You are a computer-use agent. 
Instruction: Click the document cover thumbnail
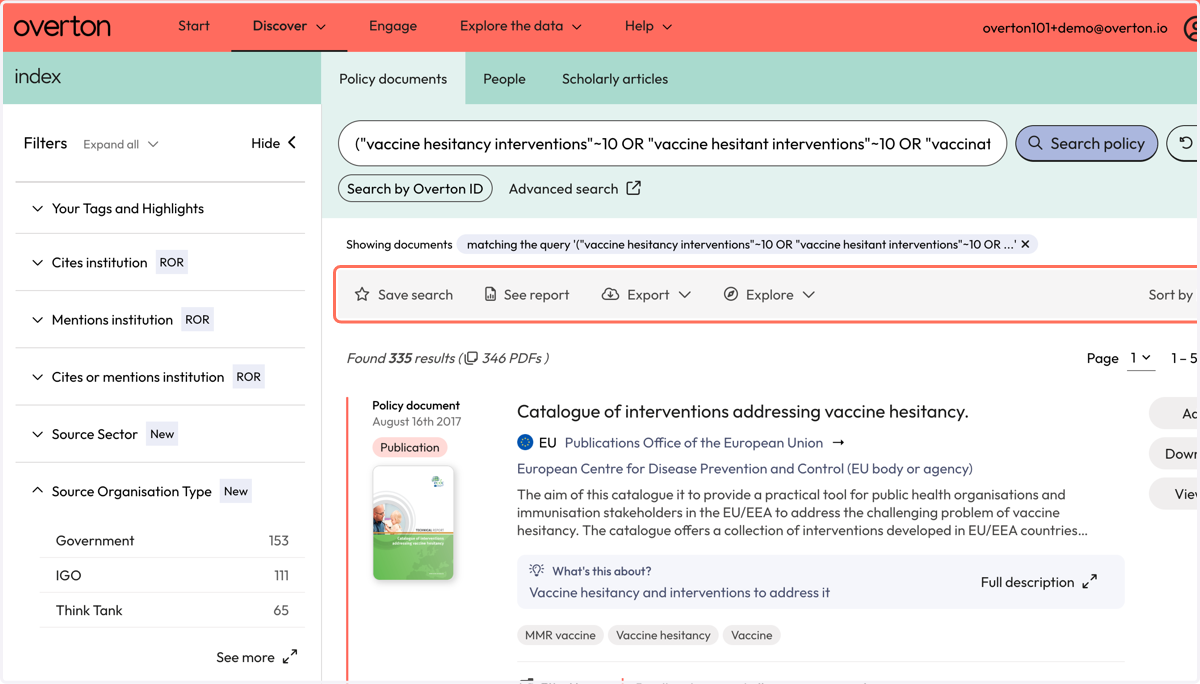point(413,523)
